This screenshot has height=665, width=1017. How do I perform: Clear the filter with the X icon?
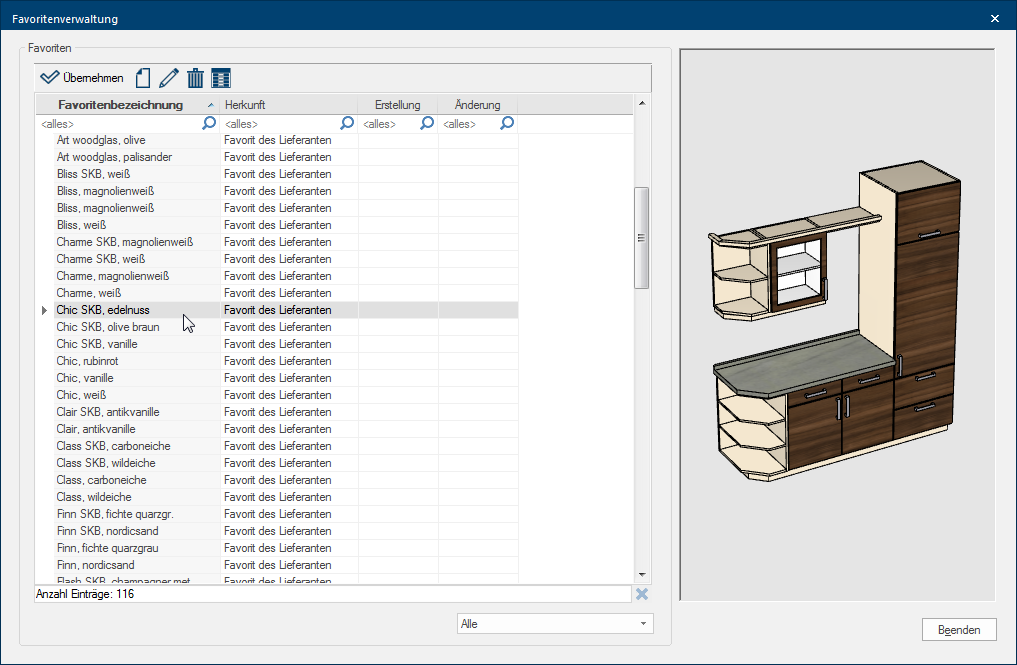[x=642, y=594]
